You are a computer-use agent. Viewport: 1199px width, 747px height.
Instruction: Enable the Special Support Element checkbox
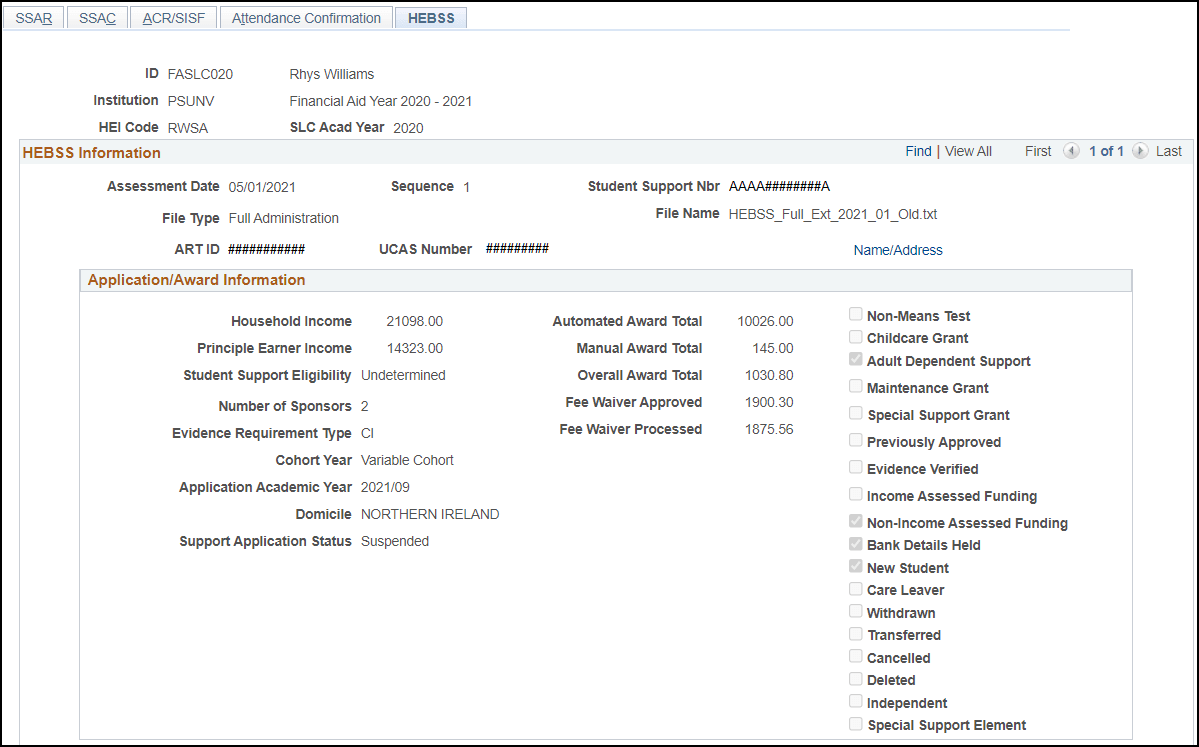pyautogui.click(x=856, y=723)
